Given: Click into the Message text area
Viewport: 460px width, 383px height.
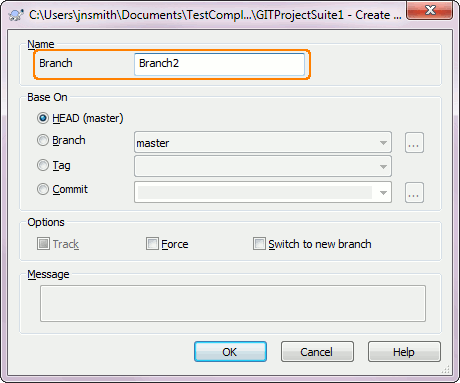Looking at the screenshot, I should point(233,303).
